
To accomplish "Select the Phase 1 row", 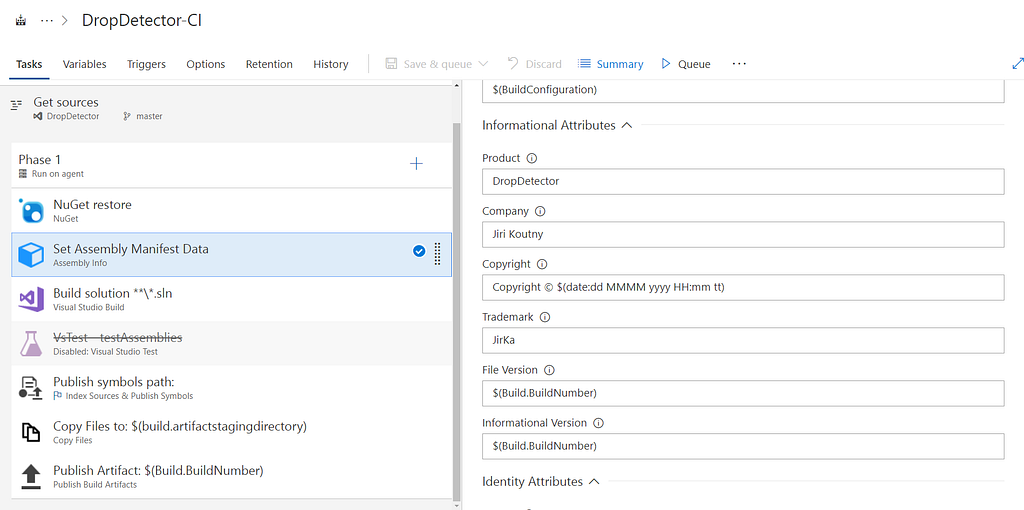I will coord(231,165).
